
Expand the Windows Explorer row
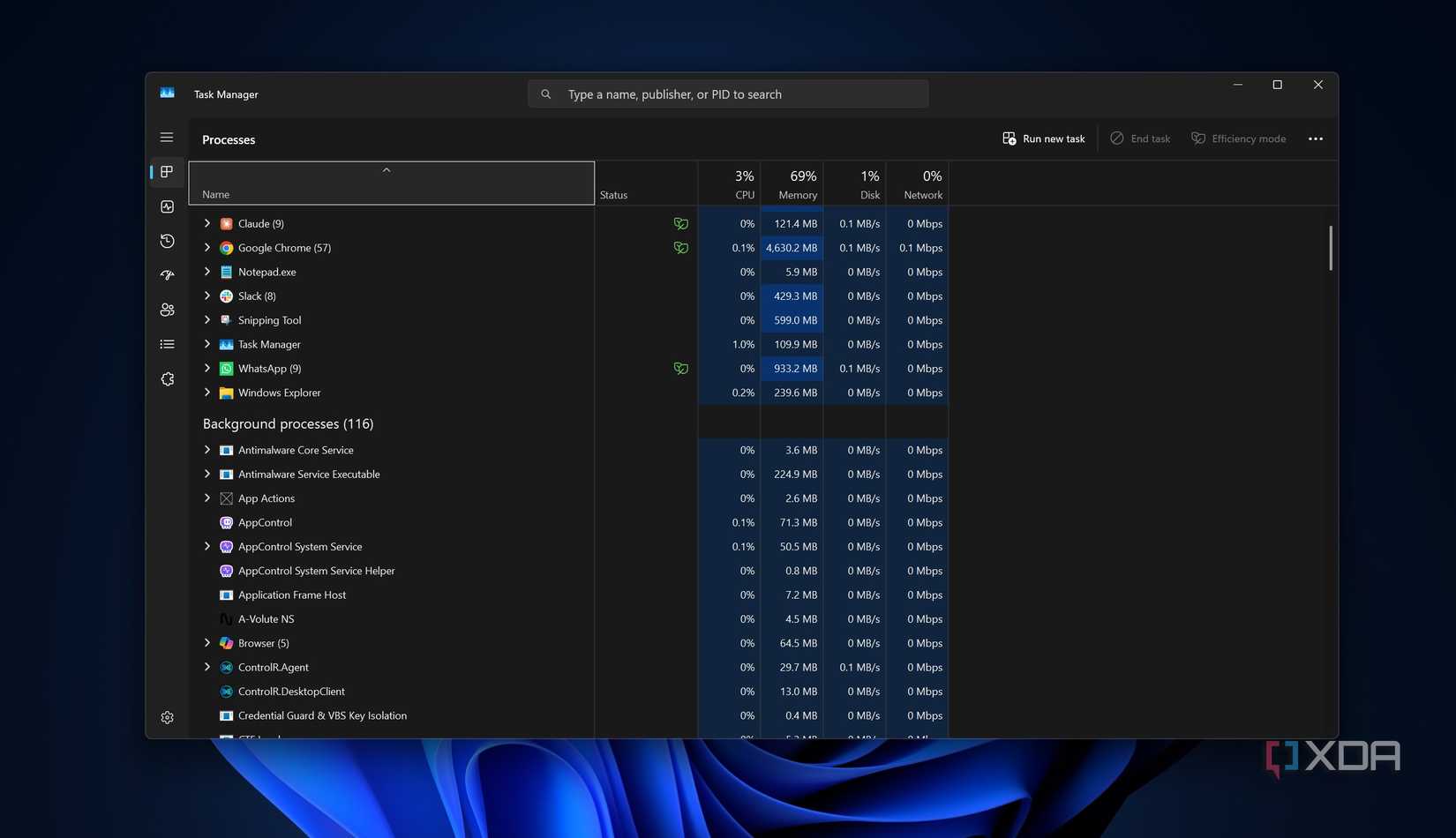coord(207,393)
